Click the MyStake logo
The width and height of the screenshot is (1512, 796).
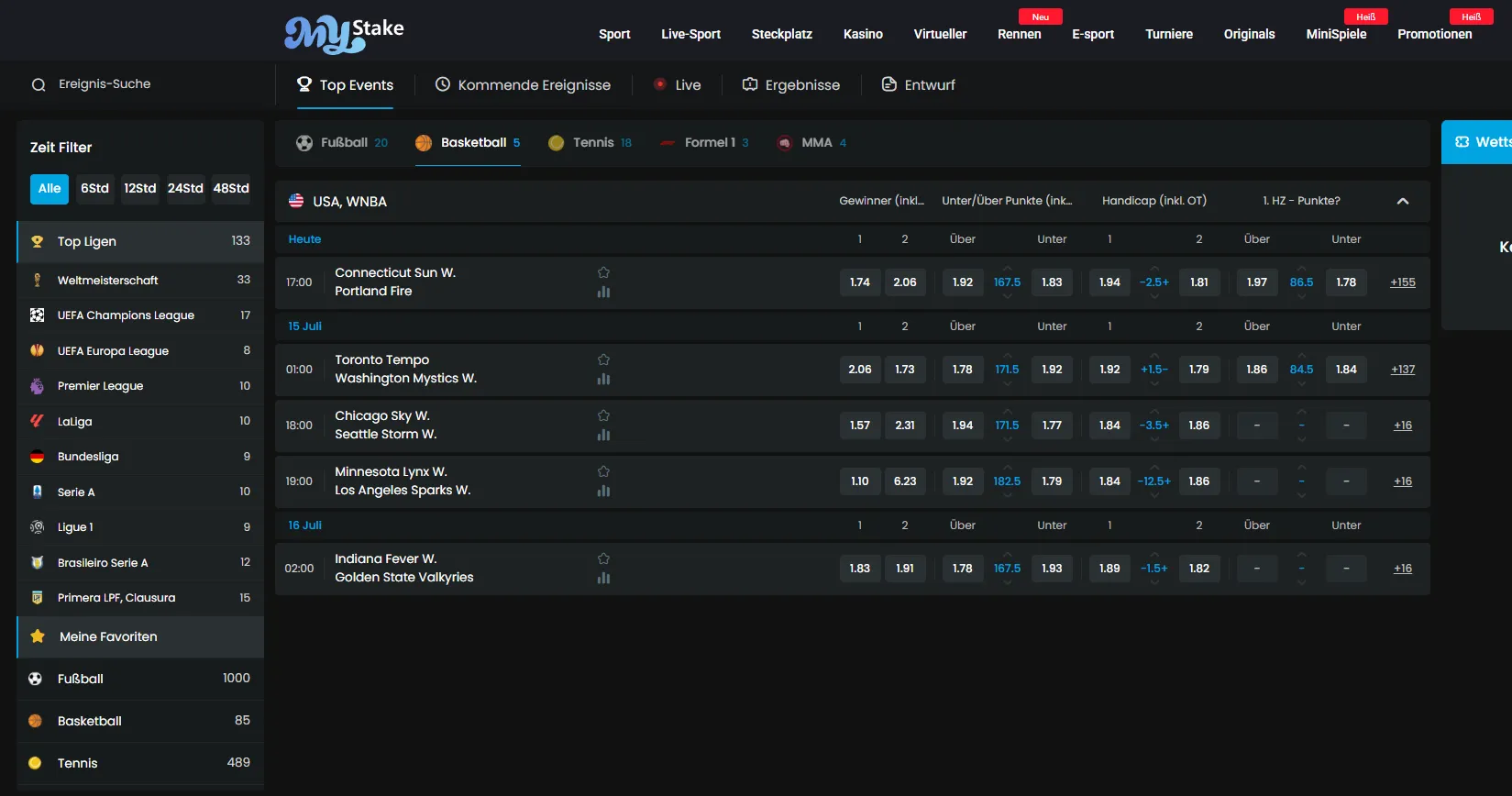click(x=344, y=34)
